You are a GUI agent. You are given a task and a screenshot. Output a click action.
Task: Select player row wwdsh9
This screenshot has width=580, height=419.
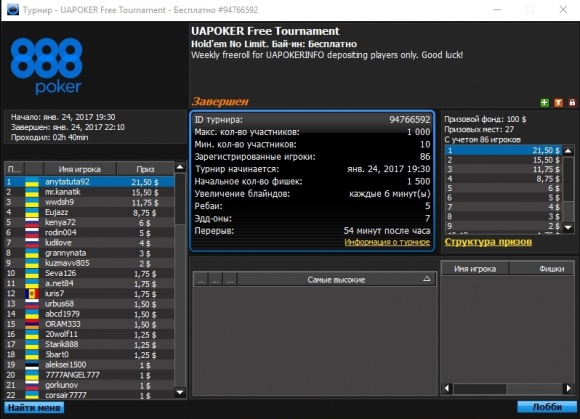point(89,202)
